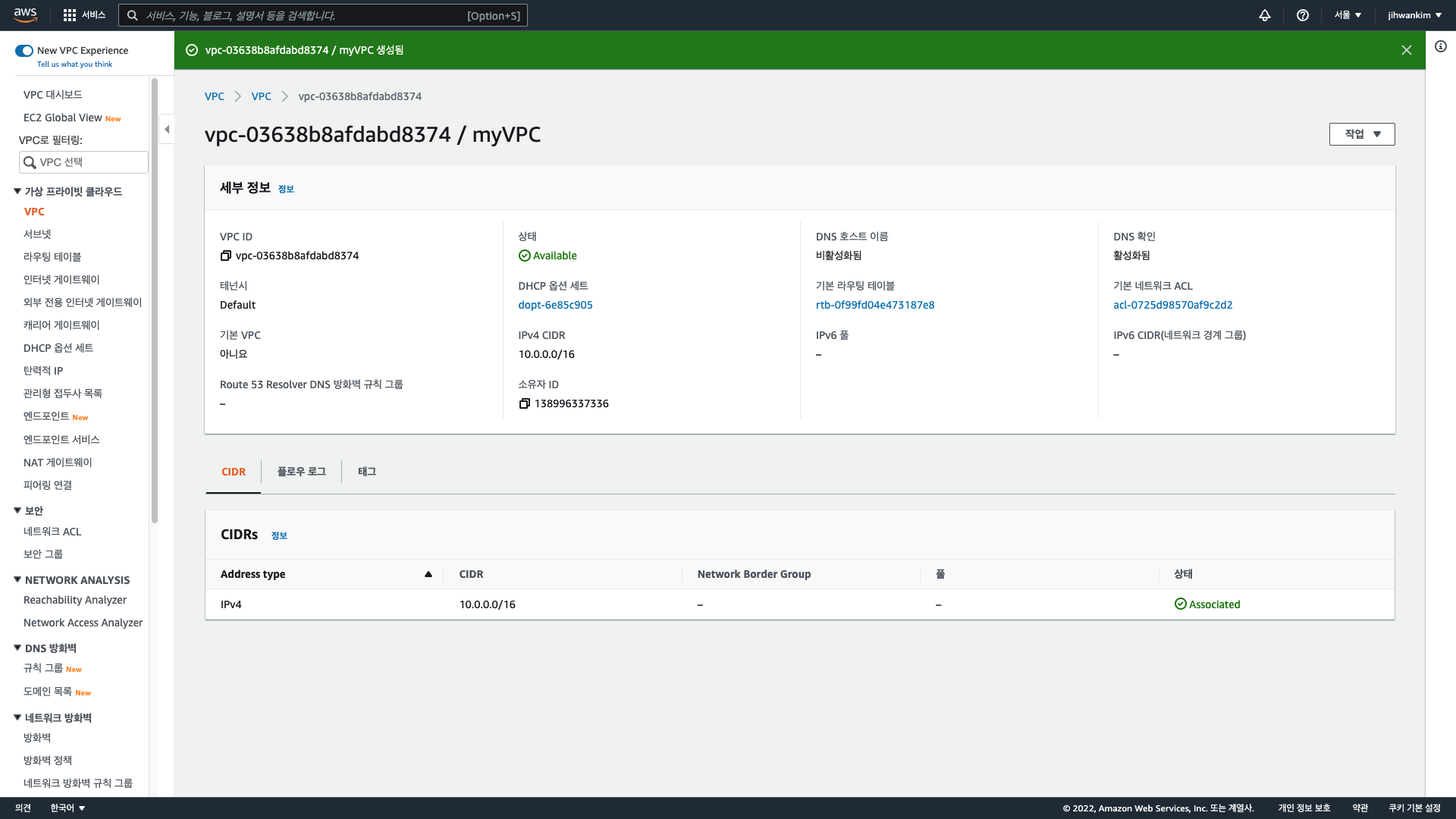Screen dimensions: 1456x819
Task: Click the VPC 선택 filter field
Action: (x=83, y=162)
